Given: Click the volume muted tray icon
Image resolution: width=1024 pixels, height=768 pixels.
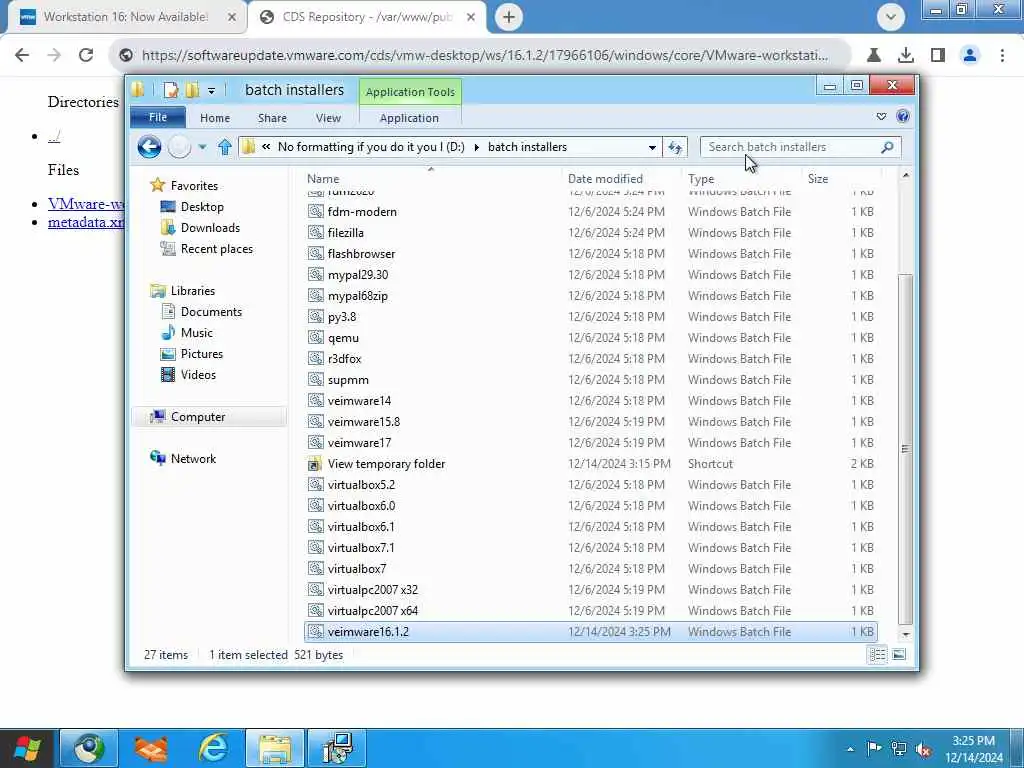Looking at the screenshot, I should coord(924,749).
